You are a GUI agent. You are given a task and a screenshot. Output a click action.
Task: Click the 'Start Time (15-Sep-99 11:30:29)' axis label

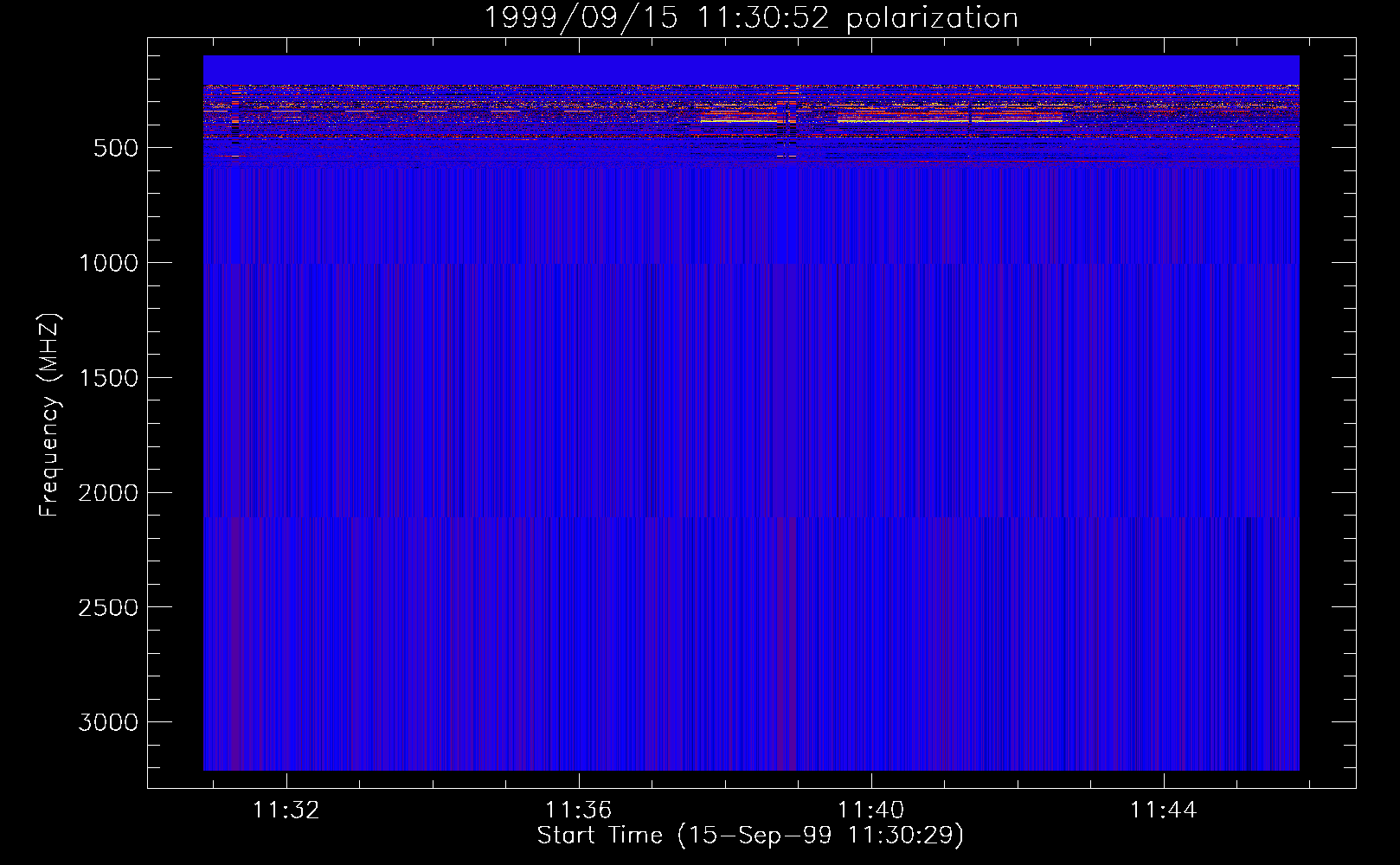(750, 836)
